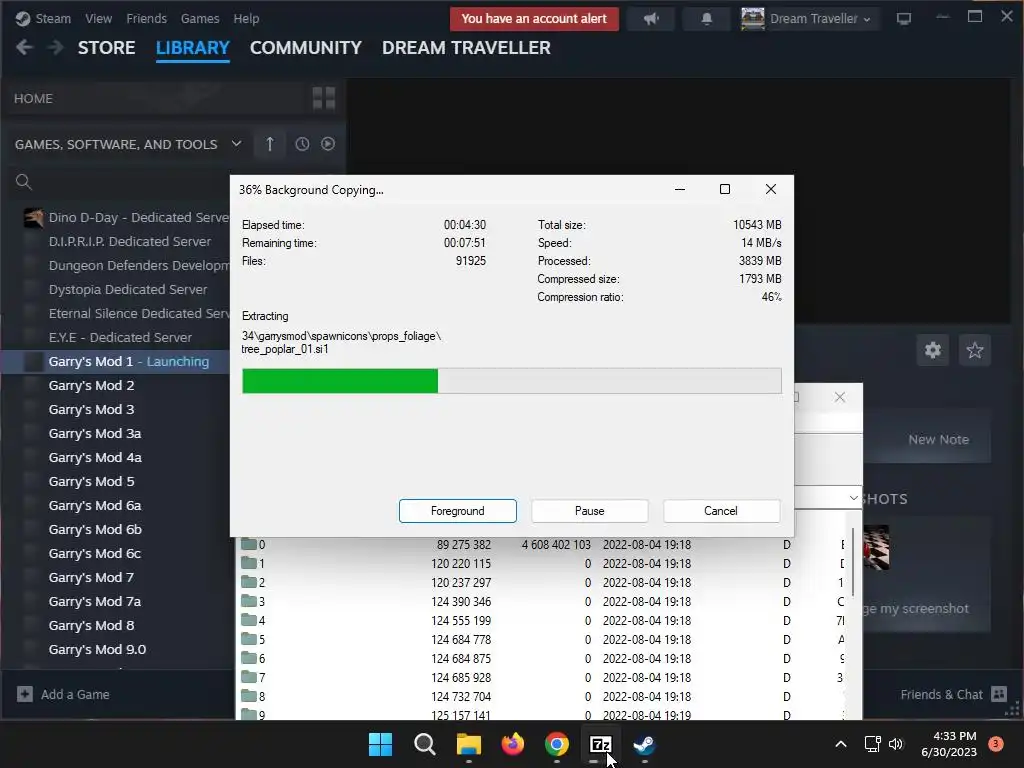Cancel the copying operation
The height and width of the screenshot is (768, 1024).
[721, 511]
